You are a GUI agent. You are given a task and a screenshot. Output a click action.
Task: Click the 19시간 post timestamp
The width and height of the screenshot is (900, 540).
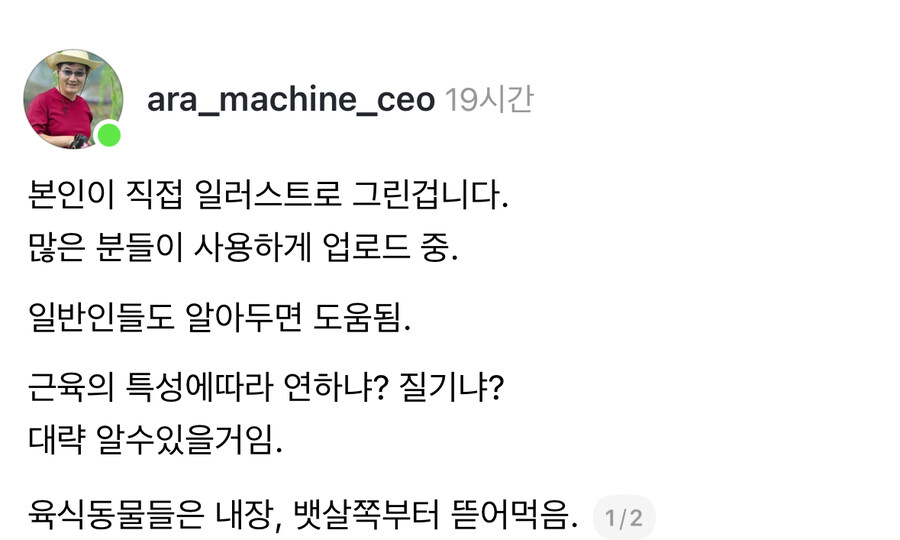tap(489, 100)
